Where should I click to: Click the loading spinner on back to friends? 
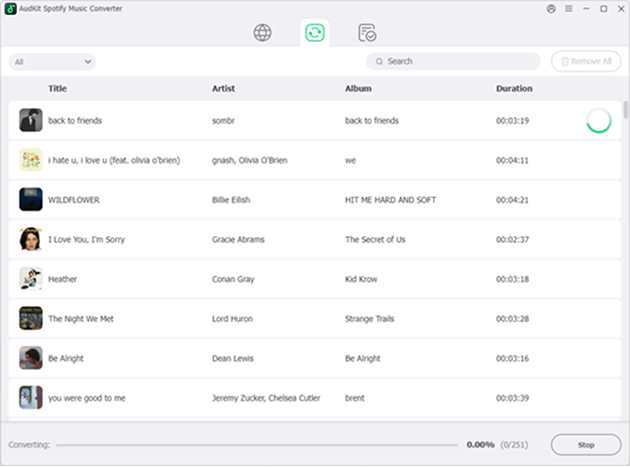click(599, 121)
